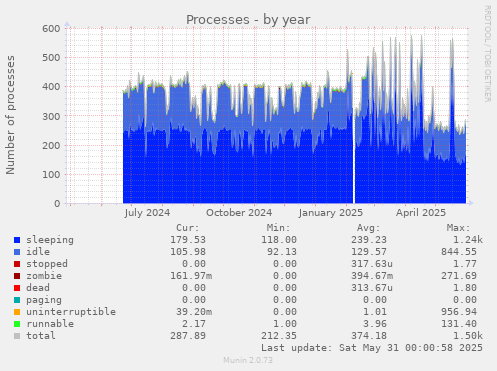
Task: Click total average value 374.18
Action: [x=369, y=336]
